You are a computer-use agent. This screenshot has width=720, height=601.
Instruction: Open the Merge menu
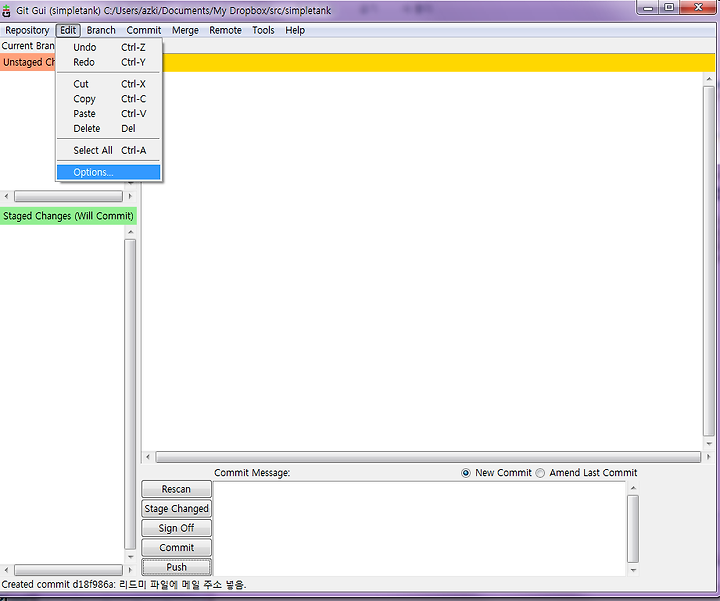185,30
